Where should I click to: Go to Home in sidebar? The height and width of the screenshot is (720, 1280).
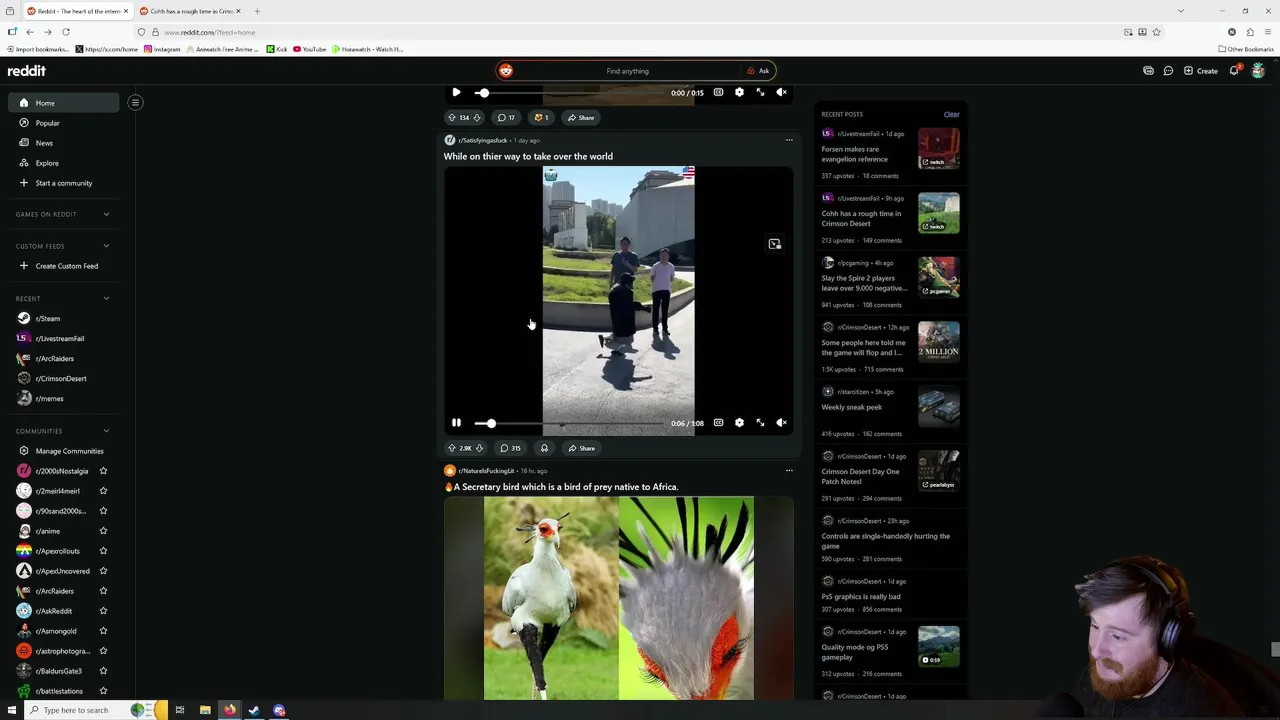(64, 103)
